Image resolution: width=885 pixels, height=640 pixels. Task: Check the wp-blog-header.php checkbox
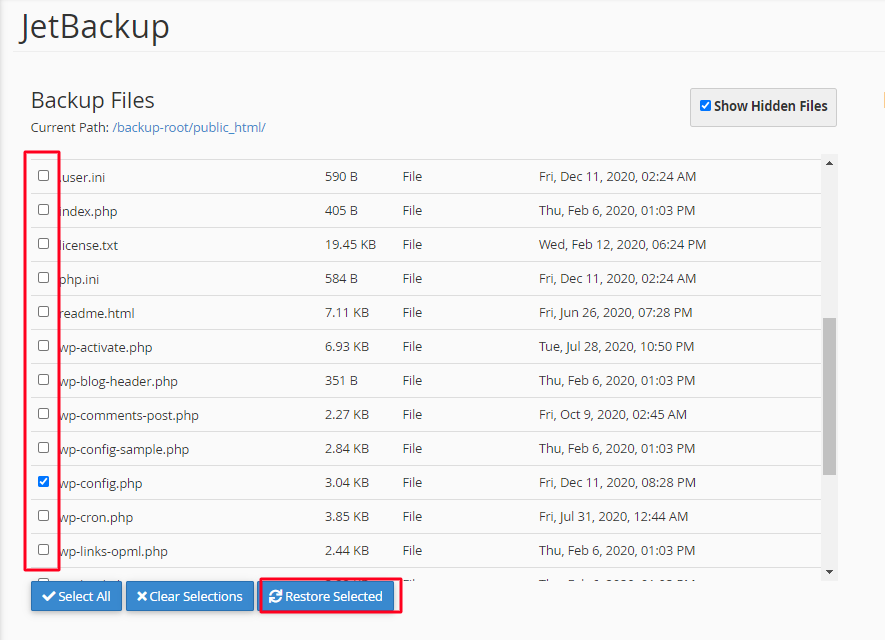tap(43, 379)
